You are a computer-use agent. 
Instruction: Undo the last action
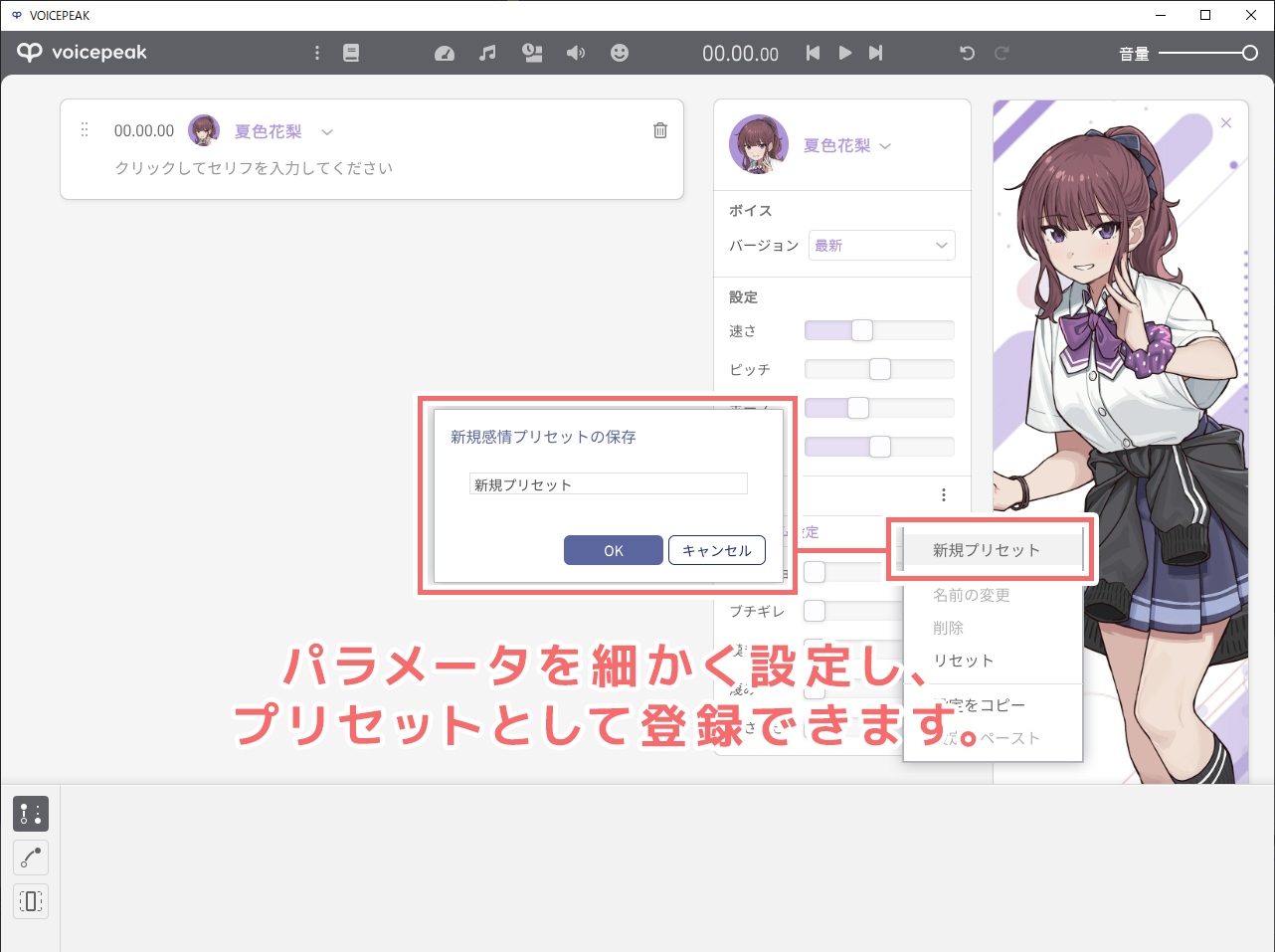pos(967,53)
